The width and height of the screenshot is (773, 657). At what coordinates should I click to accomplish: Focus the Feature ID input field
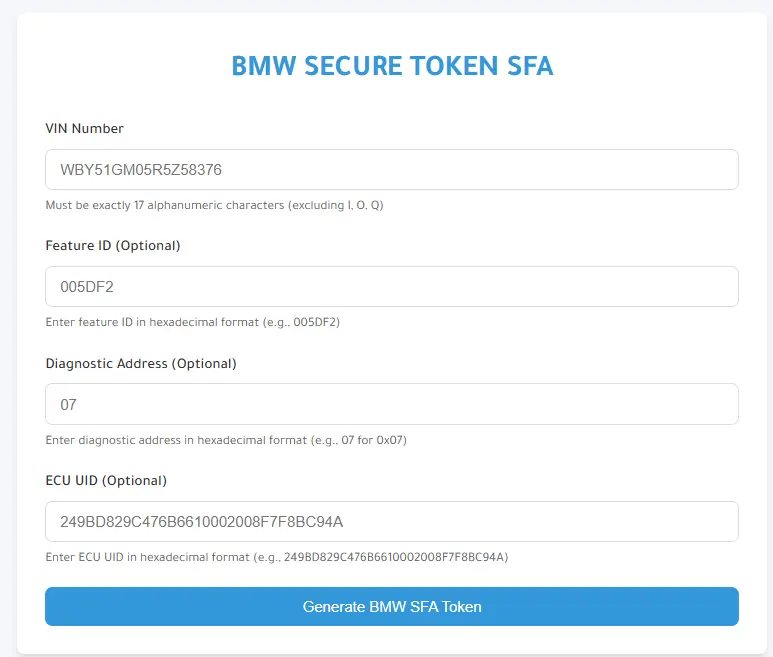[x=392, y=286]
